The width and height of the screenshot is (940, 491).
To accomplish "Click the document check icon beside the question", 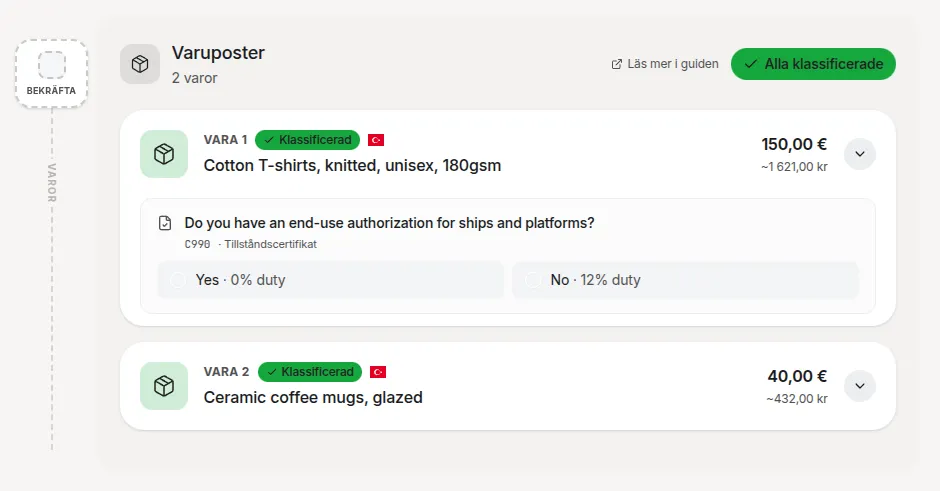I will 166,223.
